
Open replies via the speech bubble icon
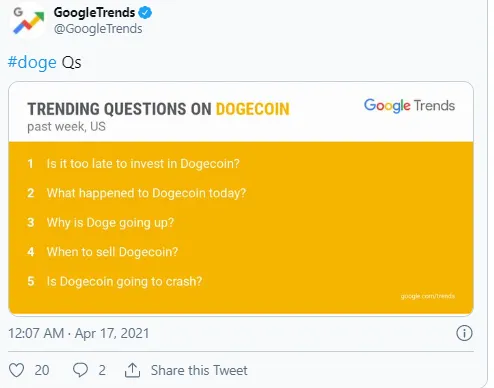point(80,370)
